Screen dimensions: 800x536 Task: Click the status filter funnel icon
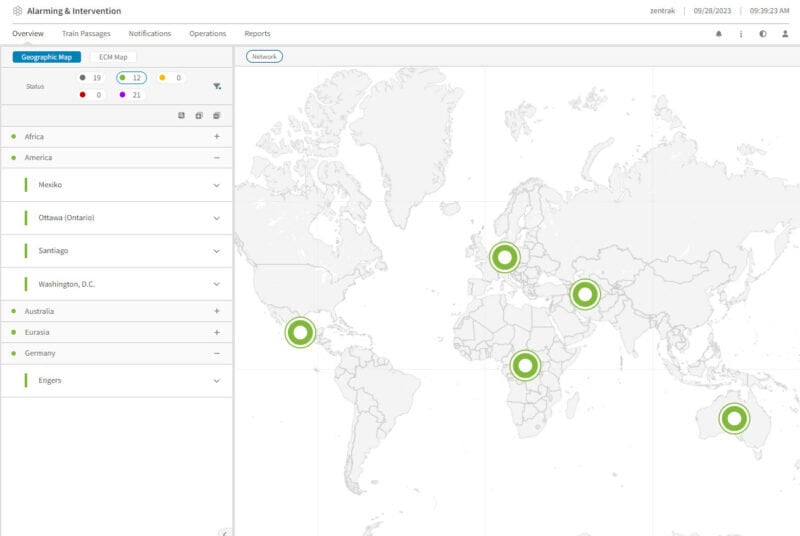[217, 87]
